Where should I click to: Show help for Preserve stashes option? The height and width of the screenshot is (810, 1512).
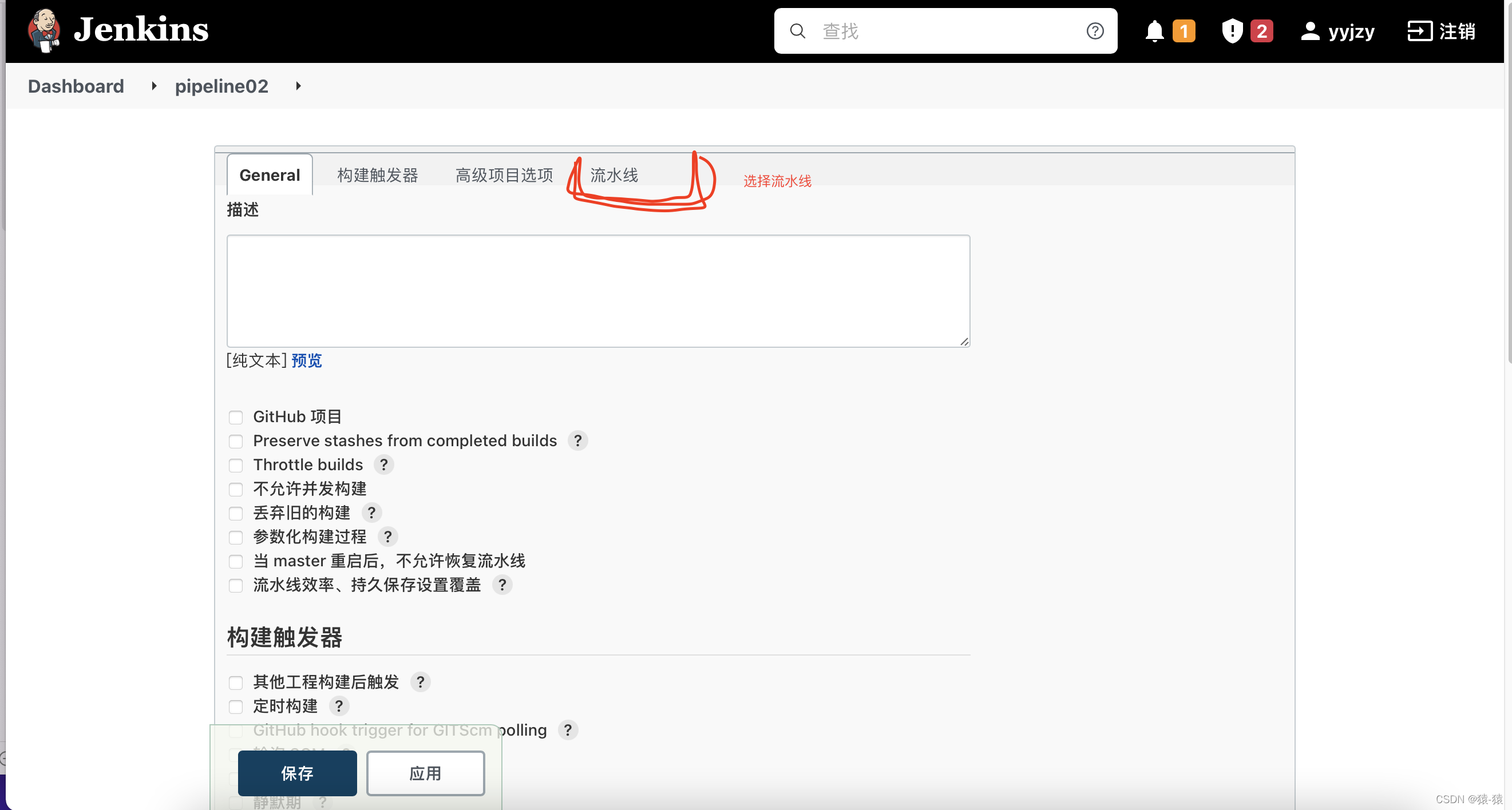[577, 440]
